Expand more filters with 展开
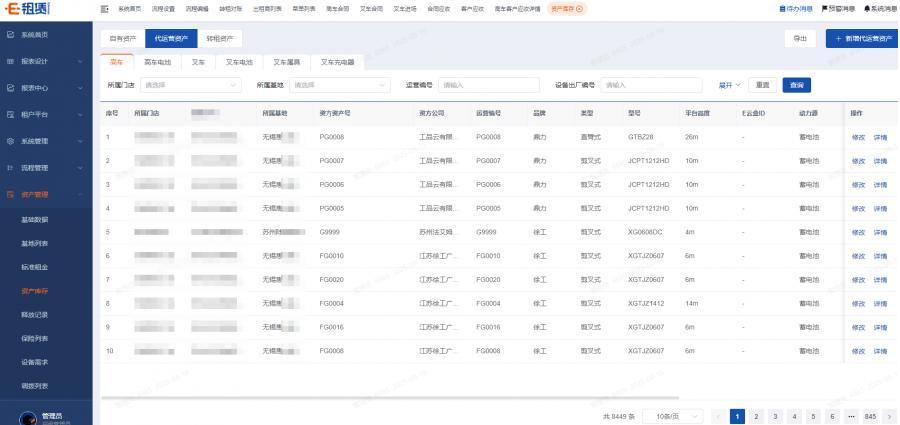The image size is (900, 425). (x=730, y=85)
